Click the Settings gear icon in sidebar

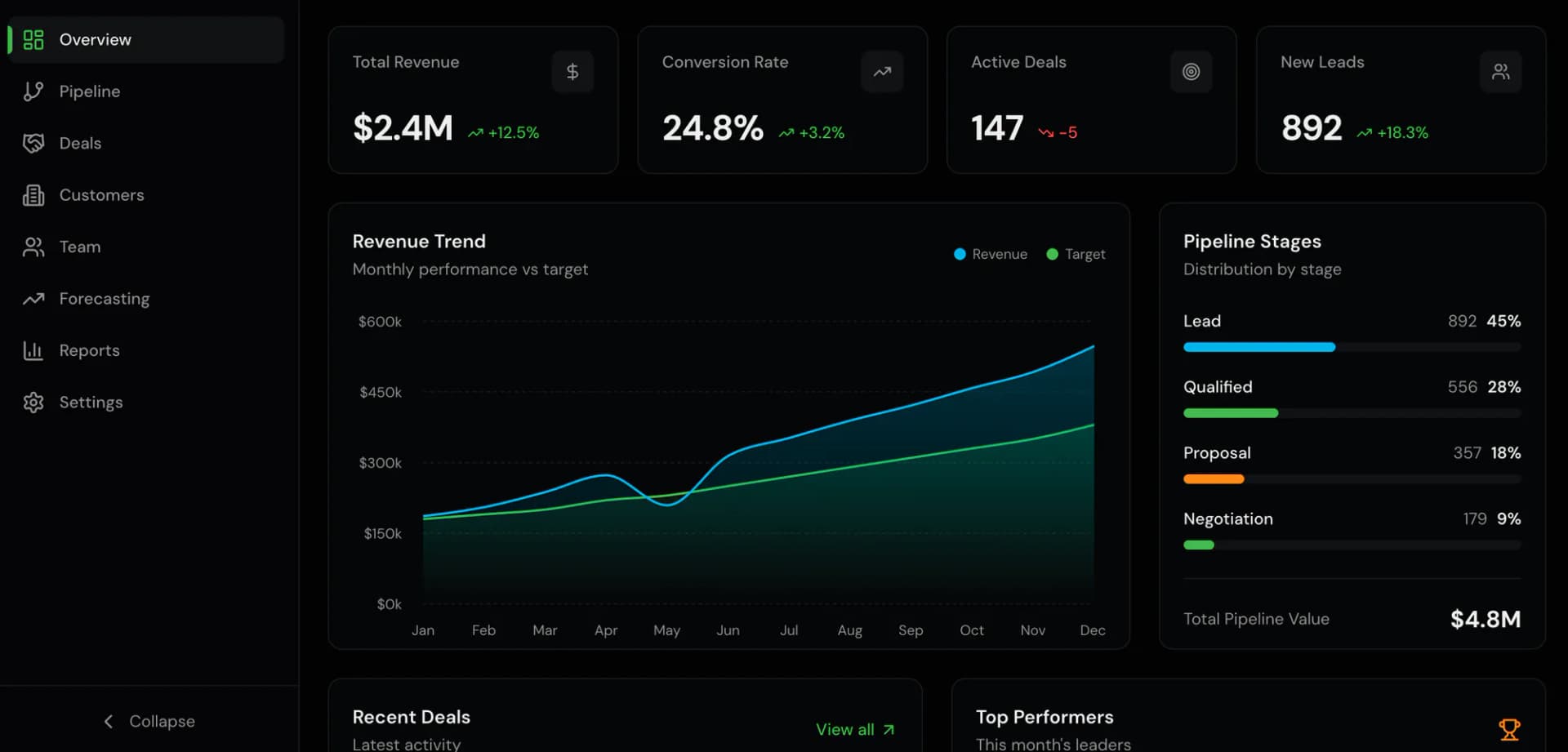[33, 403]
